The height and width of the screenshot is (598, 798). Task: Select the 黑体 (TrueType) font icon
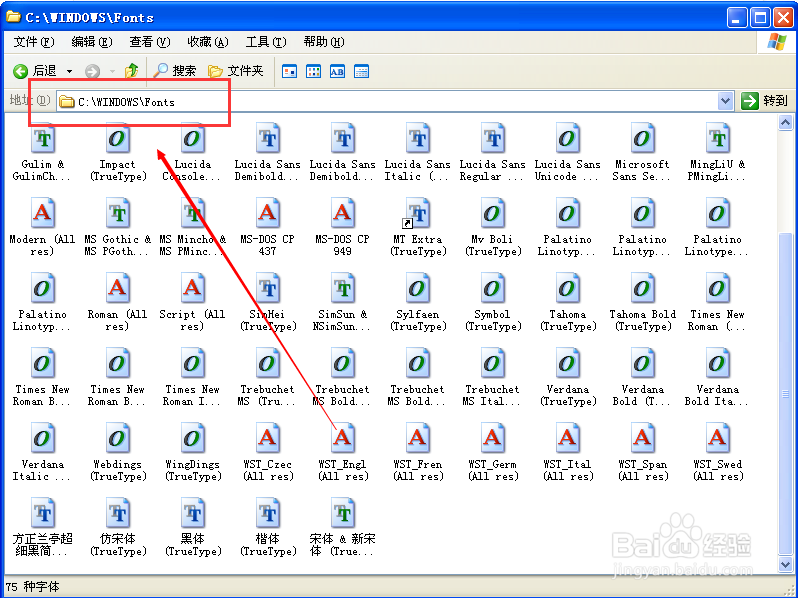pos(192,512)
